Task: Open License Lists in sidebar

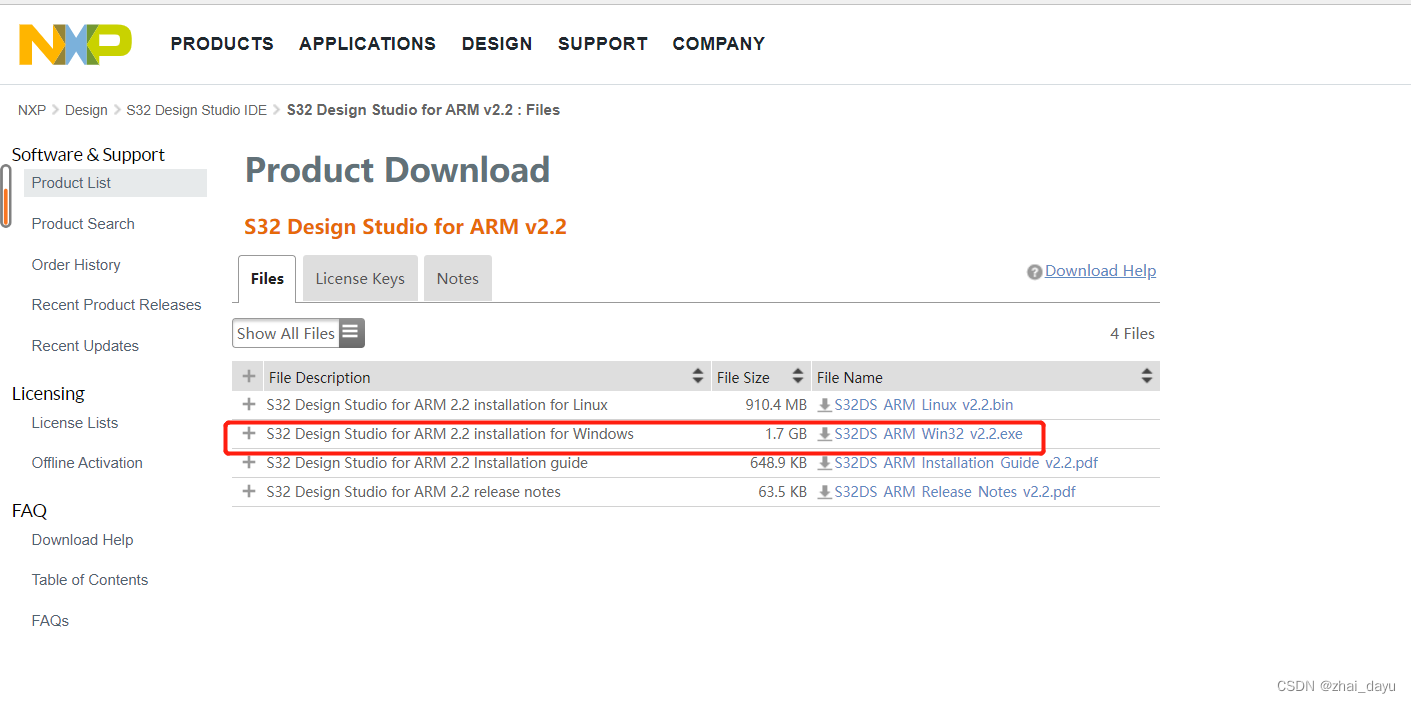Action: (x=75, y=423)
